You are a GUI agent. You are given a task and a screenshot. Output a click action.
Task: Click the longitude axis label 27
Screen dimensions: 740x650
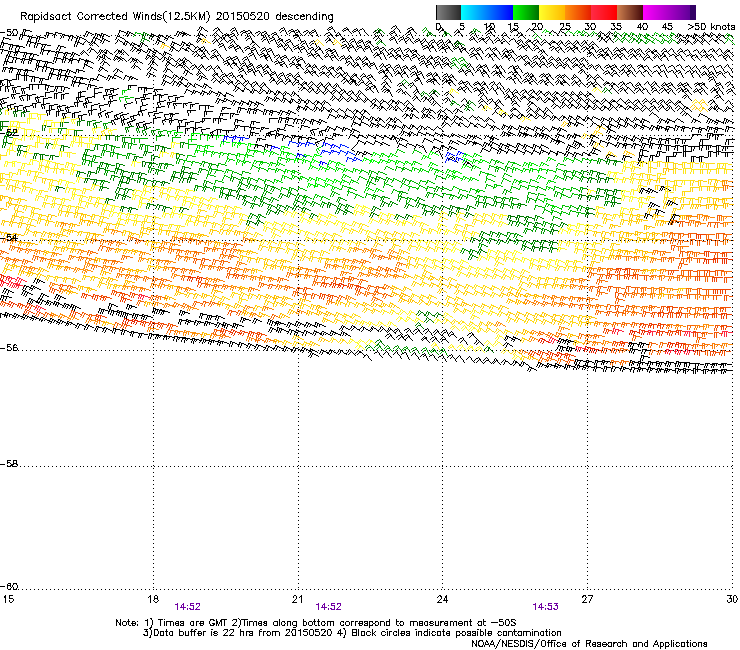click(587, 599)
